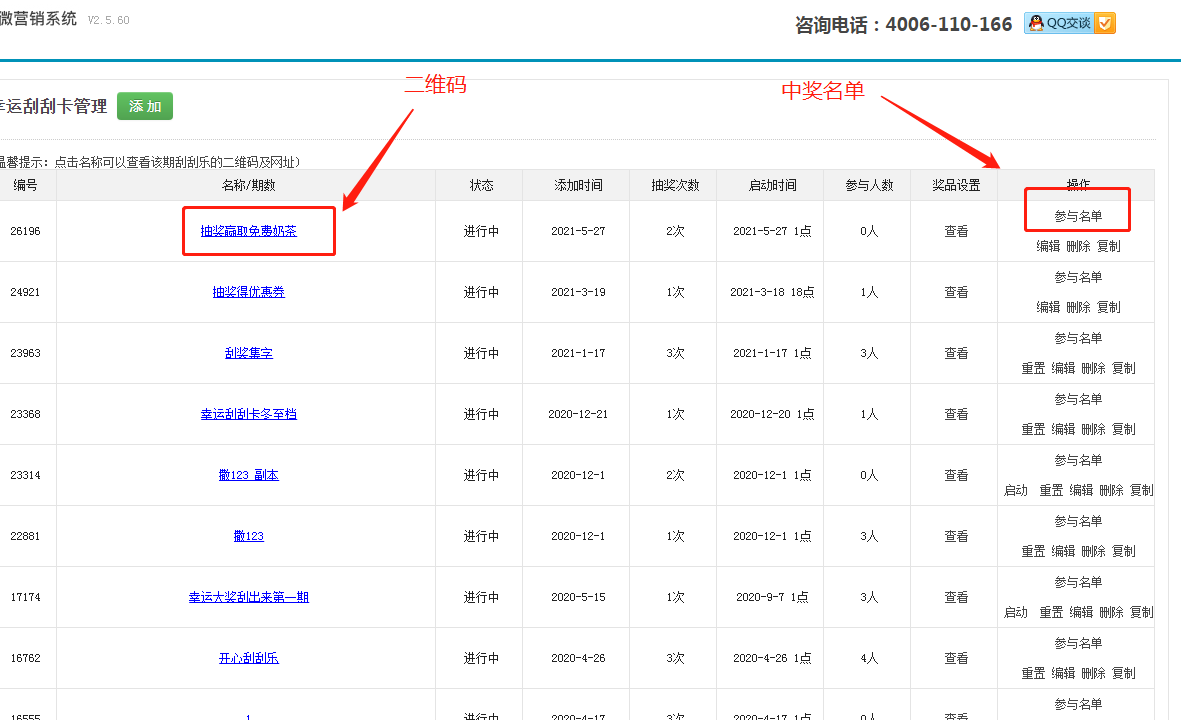Open the 幸运刮刮卡冬至档 link
The image size is (1181, 720).
[248, 414]
